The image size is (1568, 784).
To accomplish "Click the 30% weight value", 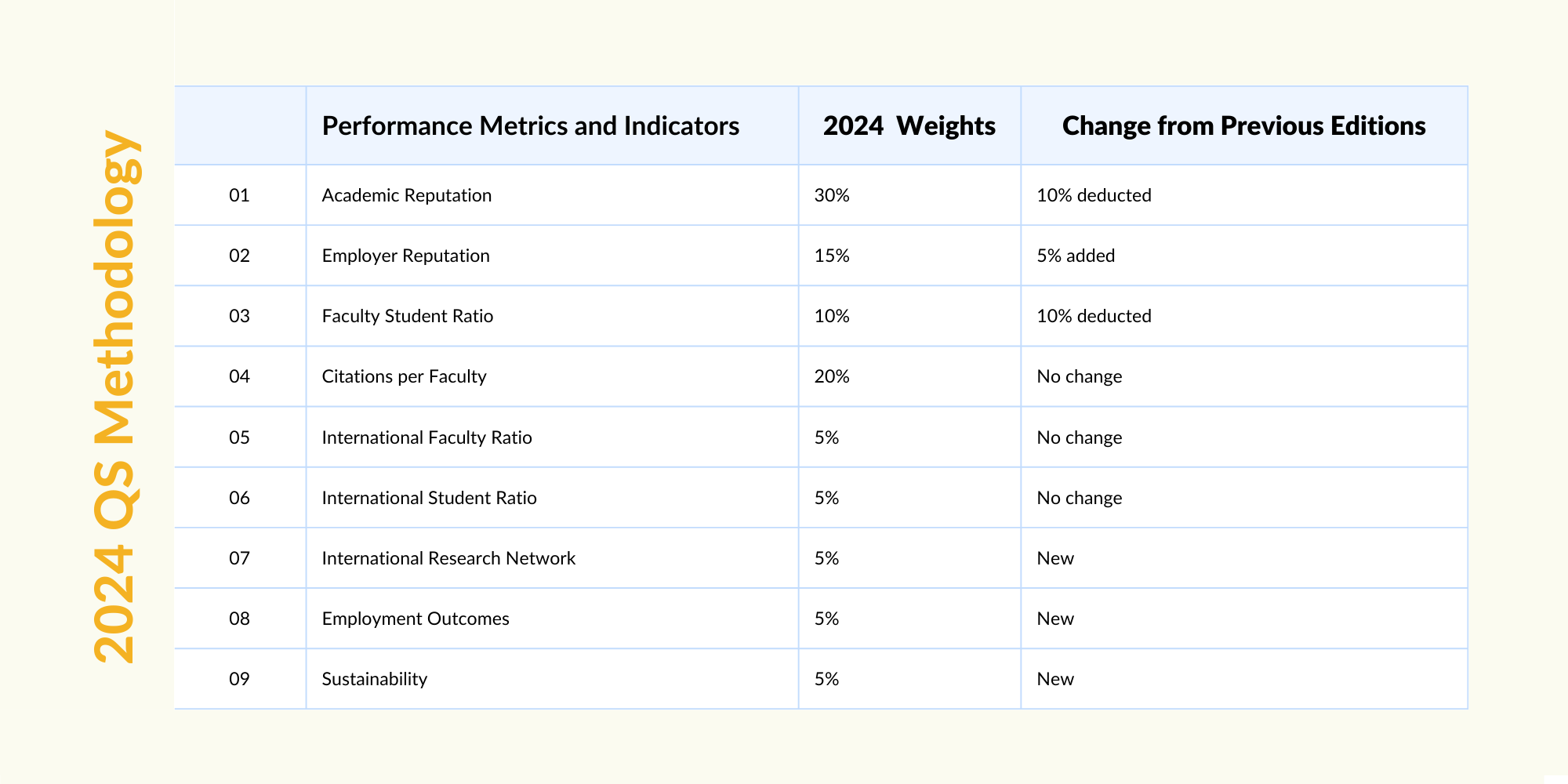I will coord(832,195).
